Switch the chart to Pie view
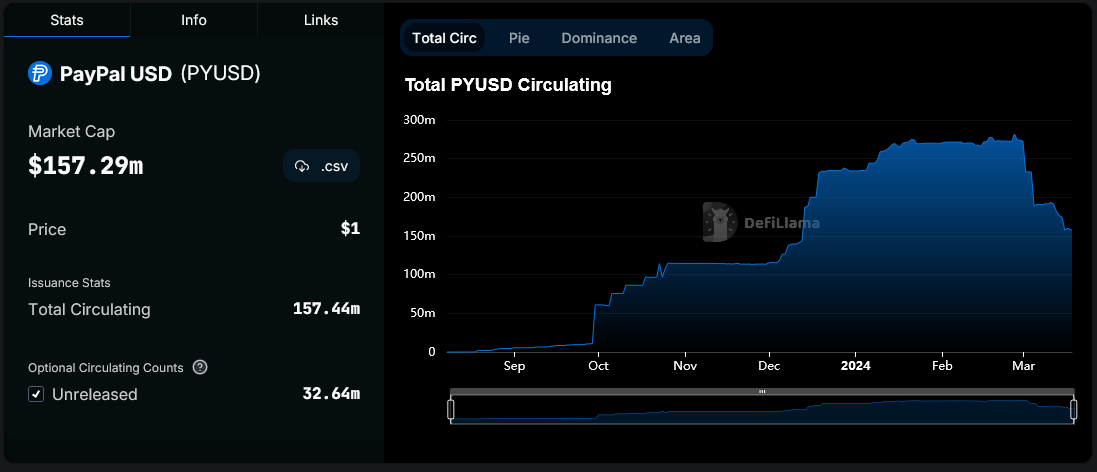 coord(519,38)
